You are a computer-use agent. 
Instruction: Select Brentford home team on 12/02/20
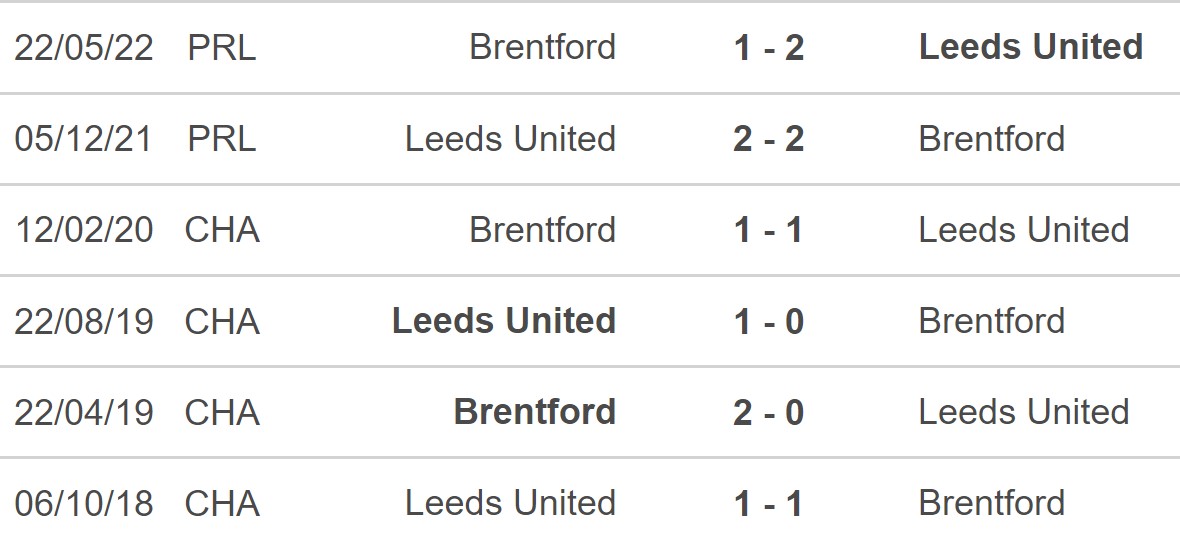(542, 230)
